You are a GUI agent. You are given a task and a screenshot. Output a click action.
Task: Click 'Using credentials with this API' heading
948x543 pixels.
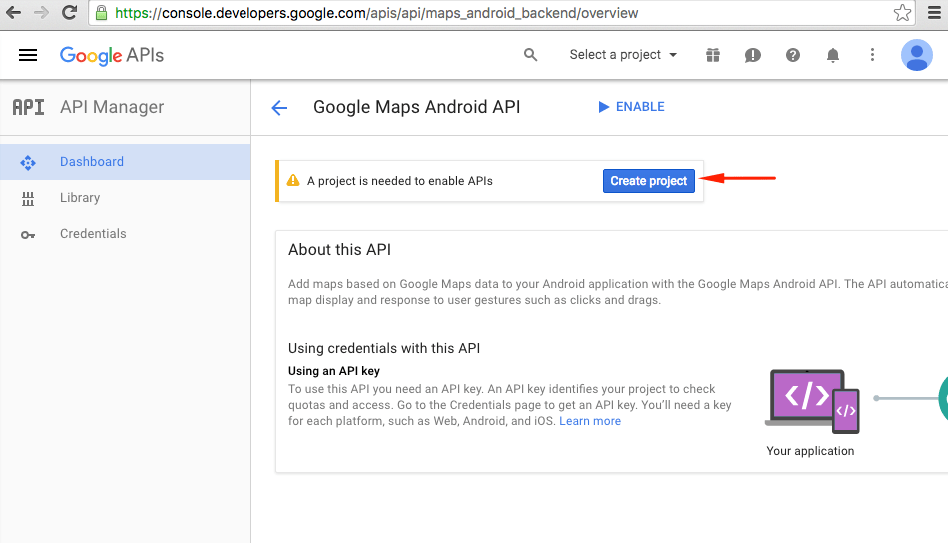point(384,348)
